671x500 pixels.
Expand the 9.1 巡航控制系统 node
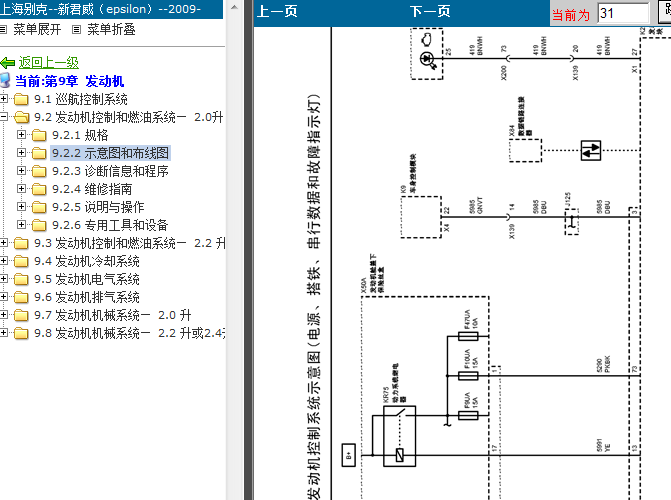click(3, 98)
